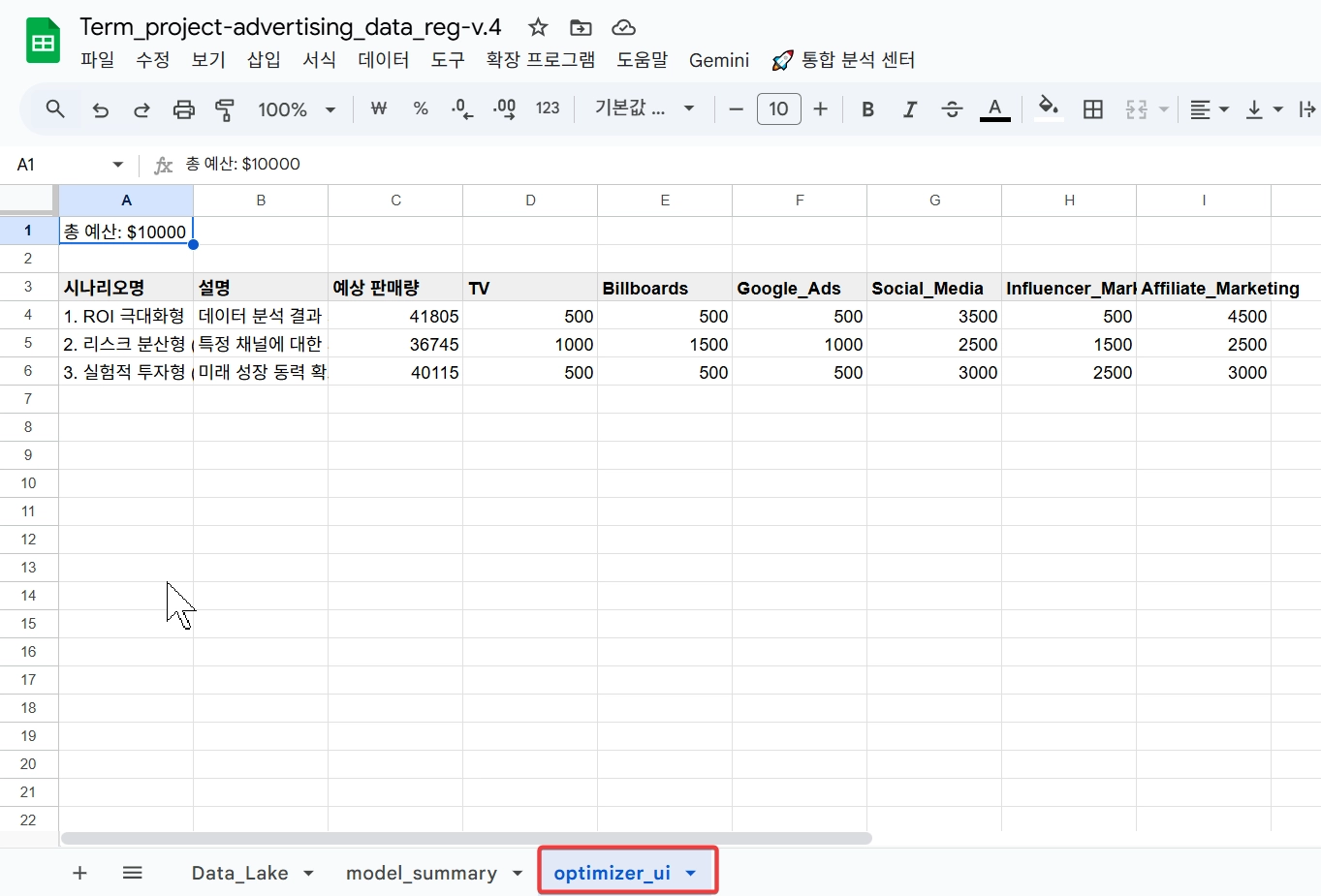Toggle strikethrough formatting
1321x896 pixels.
click(x=952, y=109)
